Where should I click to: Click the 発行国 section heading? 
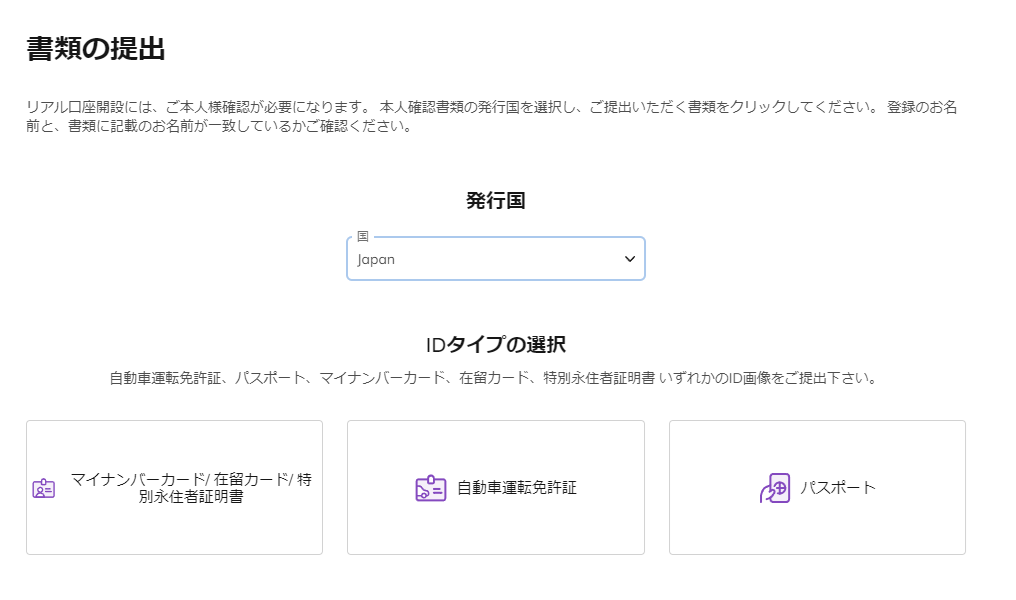point(495,199)
